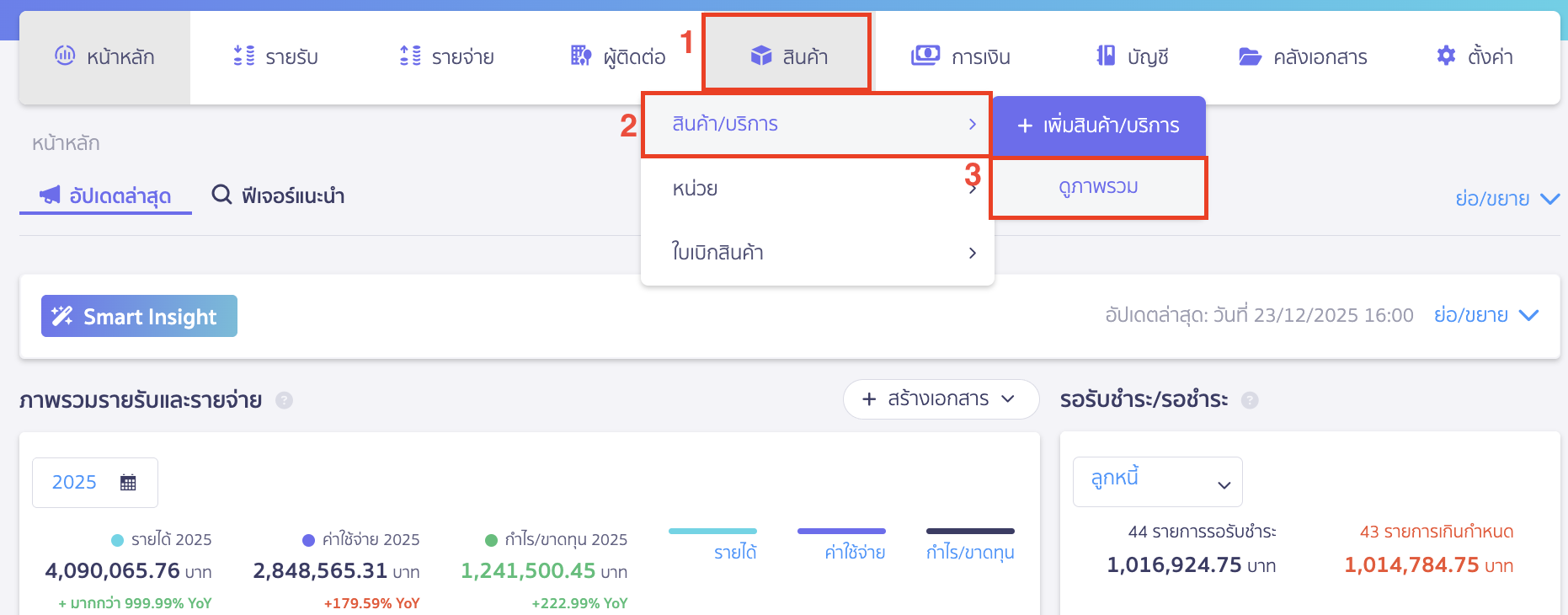Open การเงิน using the money icon

(924, 56)
